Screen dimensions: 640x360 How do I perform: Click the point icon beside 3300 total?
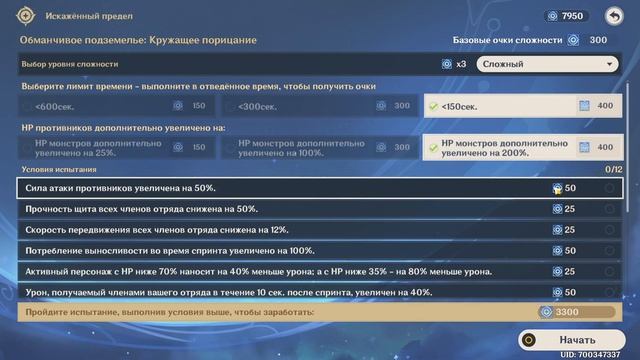[x=546, y=312]
